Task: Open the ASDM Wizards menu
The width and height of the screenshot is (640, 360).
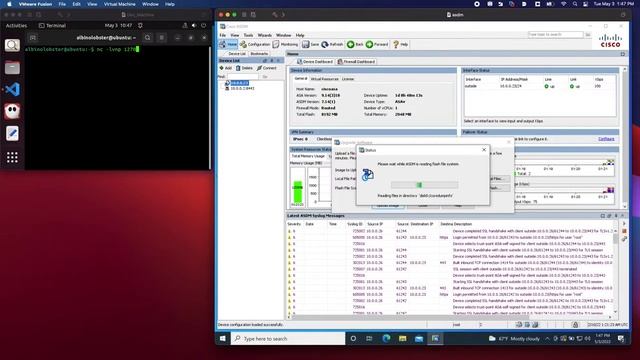Action: [264, 35]
